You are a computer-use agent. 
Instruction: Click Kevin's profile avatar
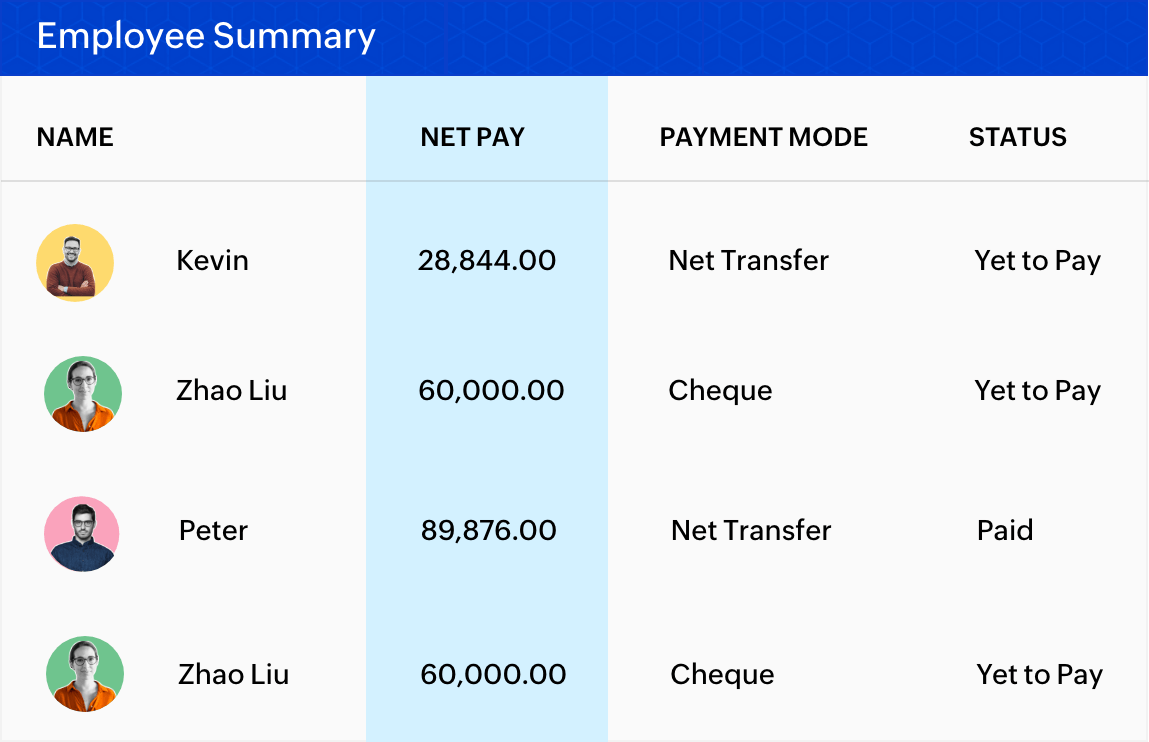coord(75,262)
